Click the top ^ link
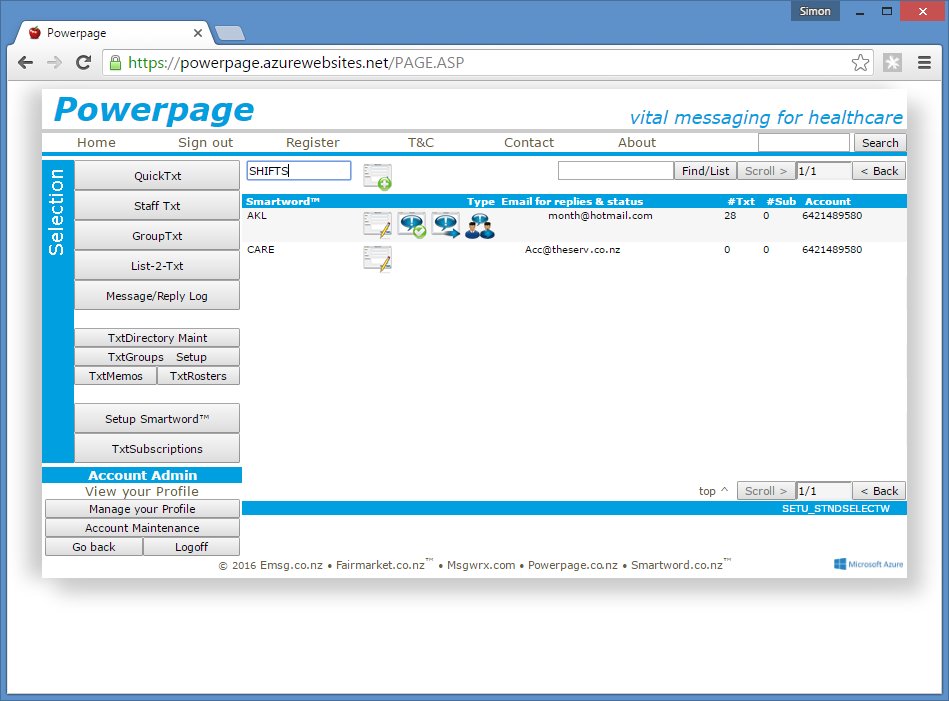This screenshot has height=701, width=949. tap(713, 491)
